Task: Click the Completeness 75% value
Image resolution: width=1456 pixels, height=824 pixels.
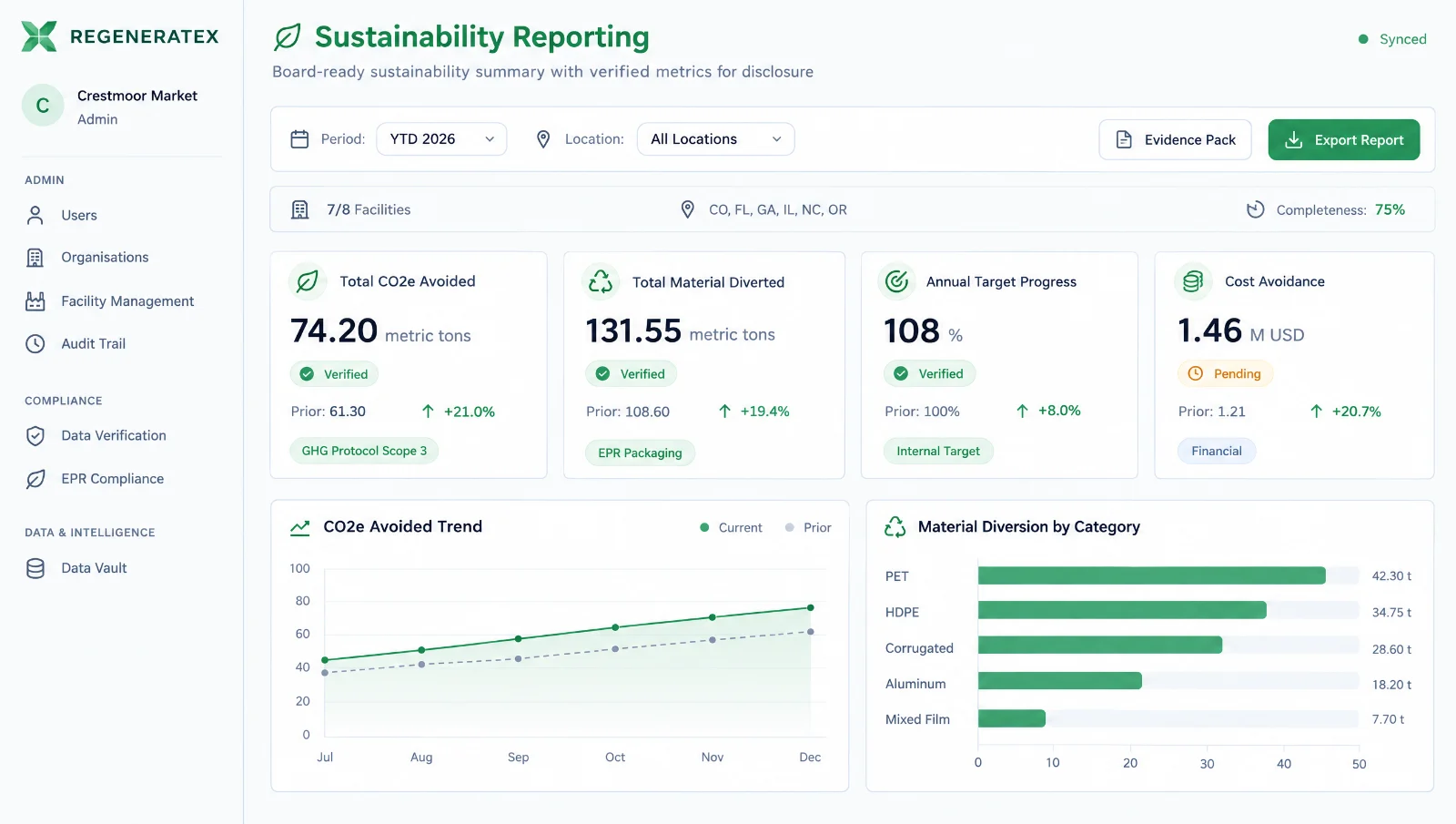Action: (1390, 209)
